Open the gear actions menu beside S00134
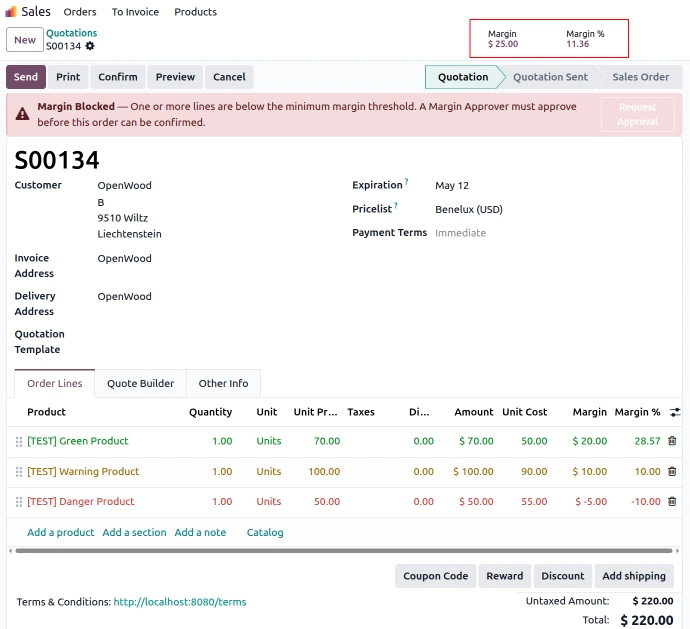690x629 pixels. (90, 46)
